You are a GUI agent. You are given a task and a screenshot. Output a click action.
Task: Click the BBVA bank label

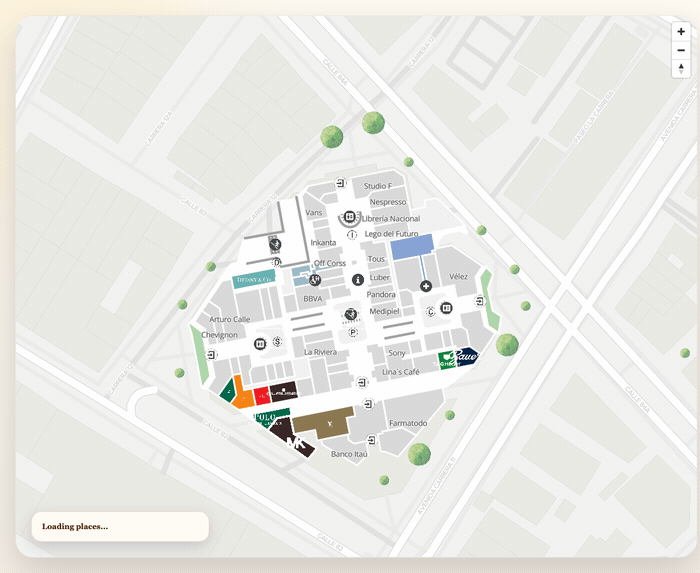[312, 299]
